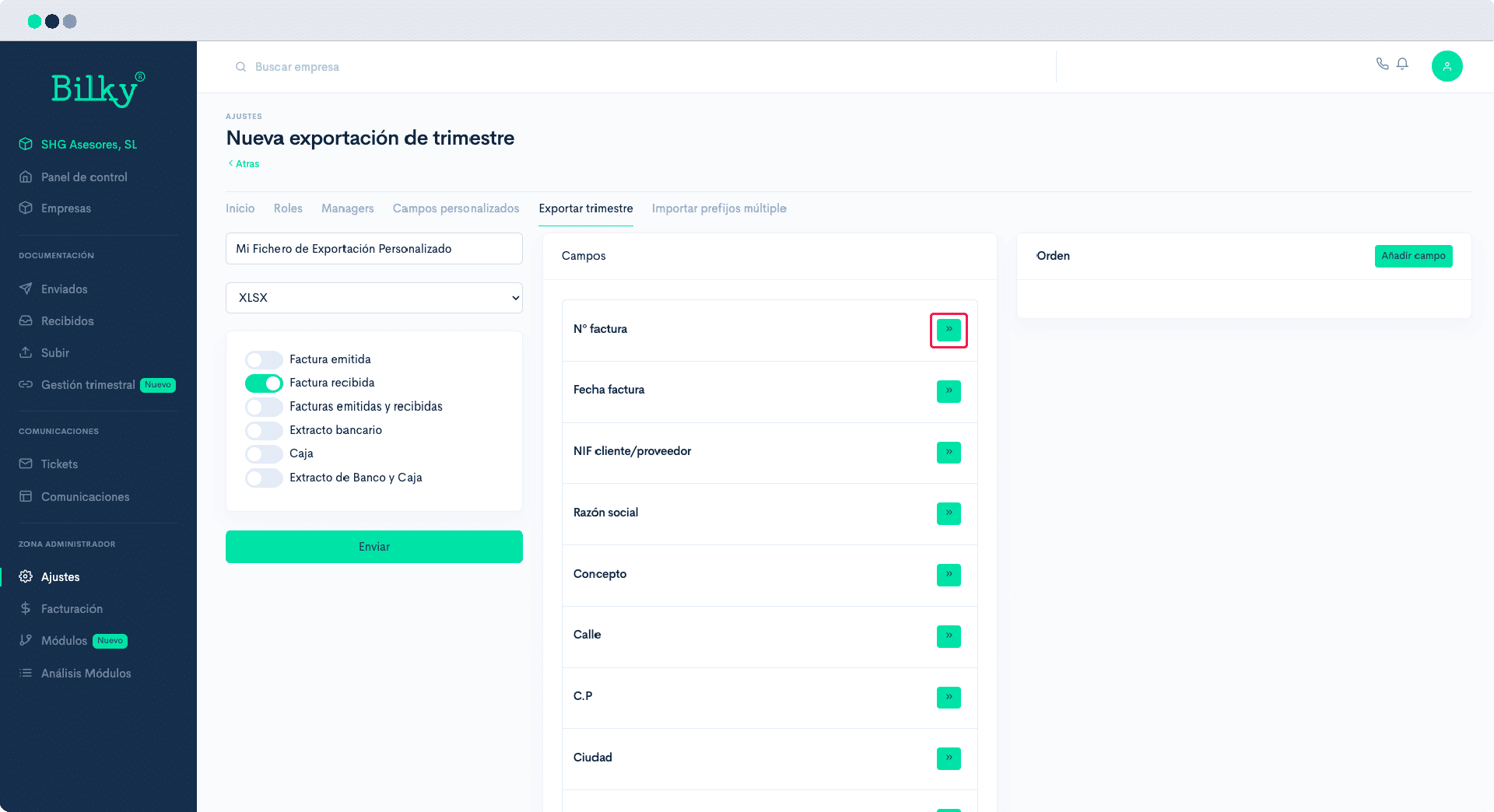
Task: Click the export file name field
Action: point(374,249)
